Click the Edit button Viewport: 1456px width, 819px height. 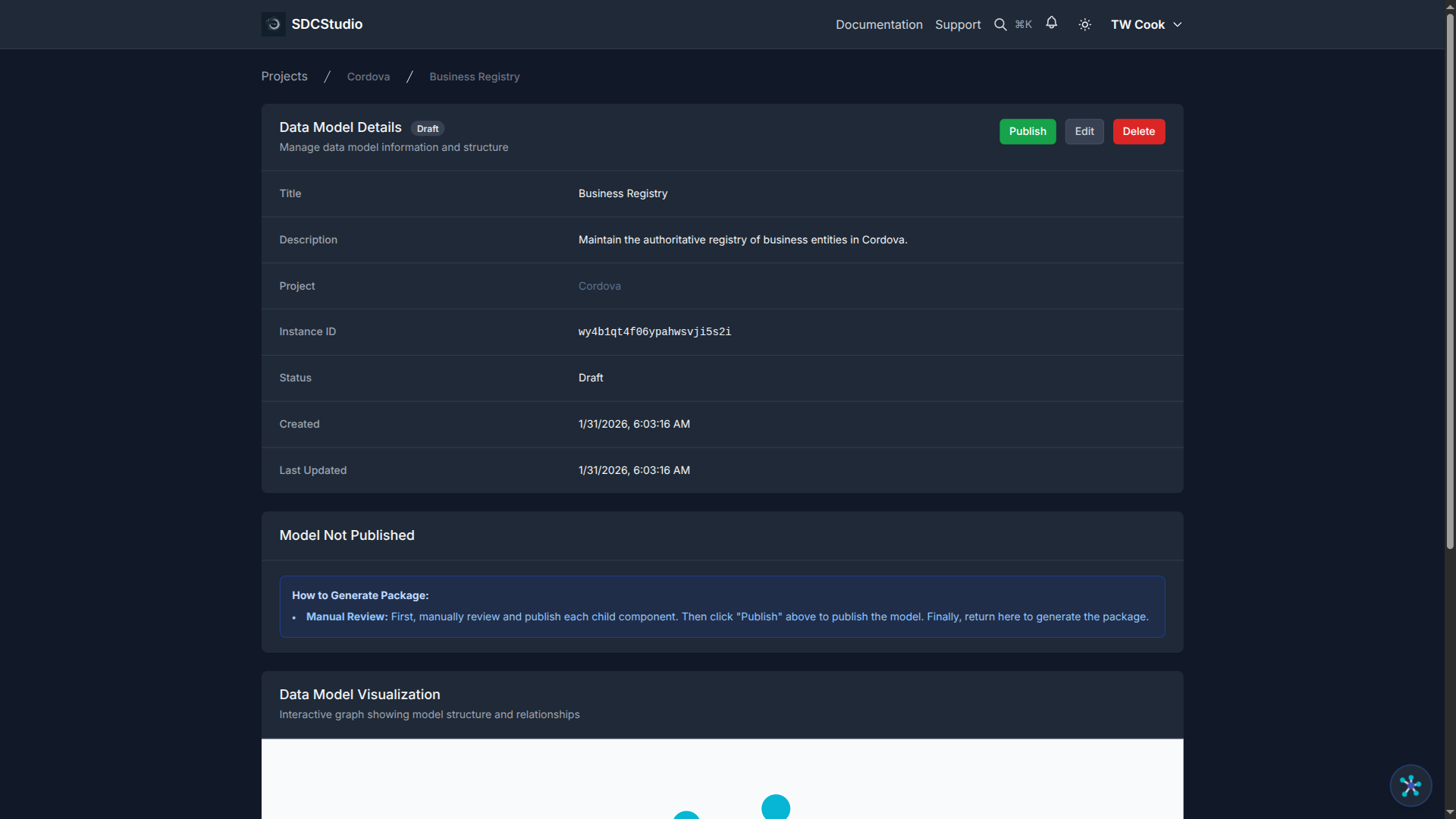click(1084, 131)
